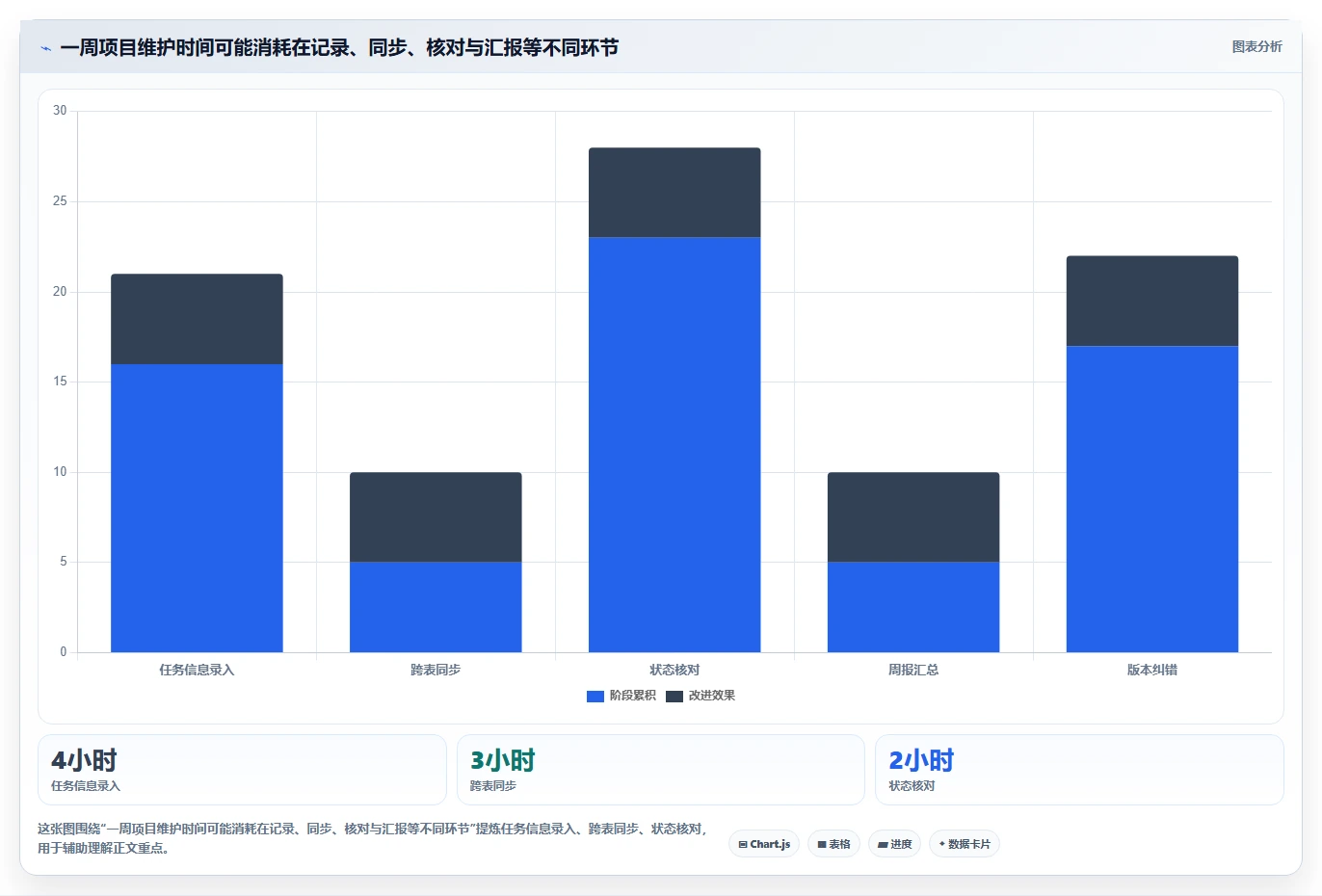Select the dark segment of the 版本纠错 bar
Image resolution: width=1322 pixels, height=896 pixels.
coord(1152,301)
